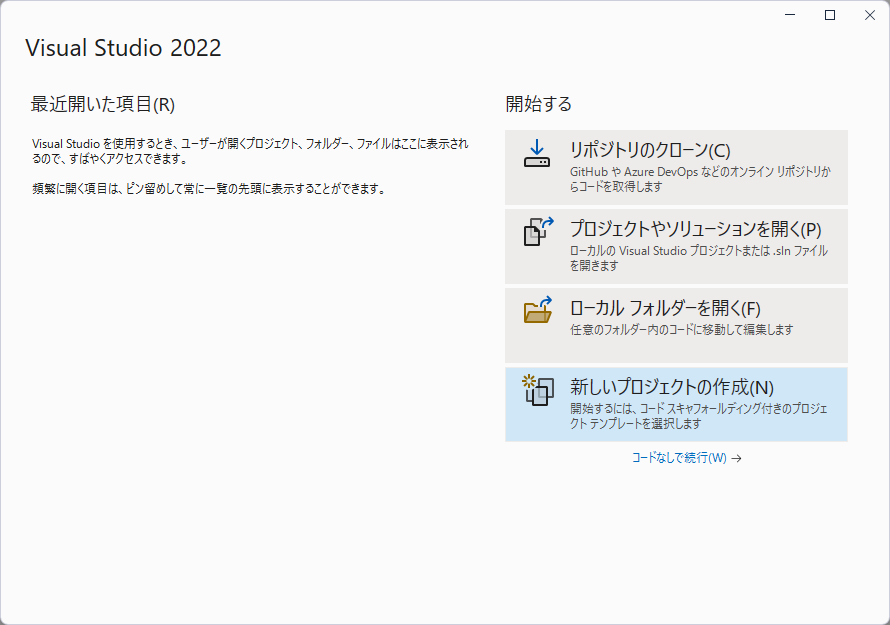Click the 開始する heading

(538, 104)
